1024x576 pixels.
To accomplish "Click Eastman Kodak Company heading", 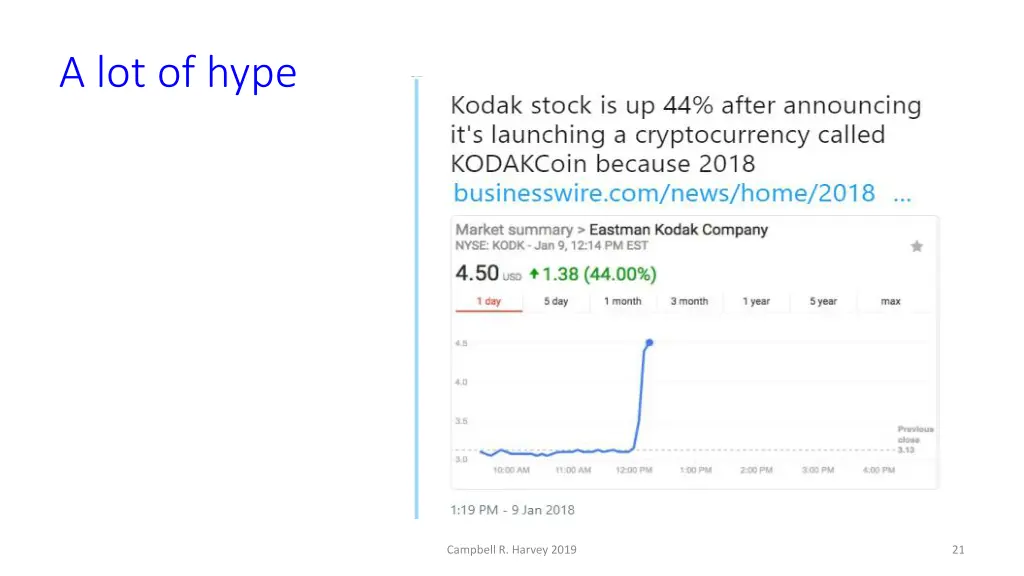I will pos(679,230).
